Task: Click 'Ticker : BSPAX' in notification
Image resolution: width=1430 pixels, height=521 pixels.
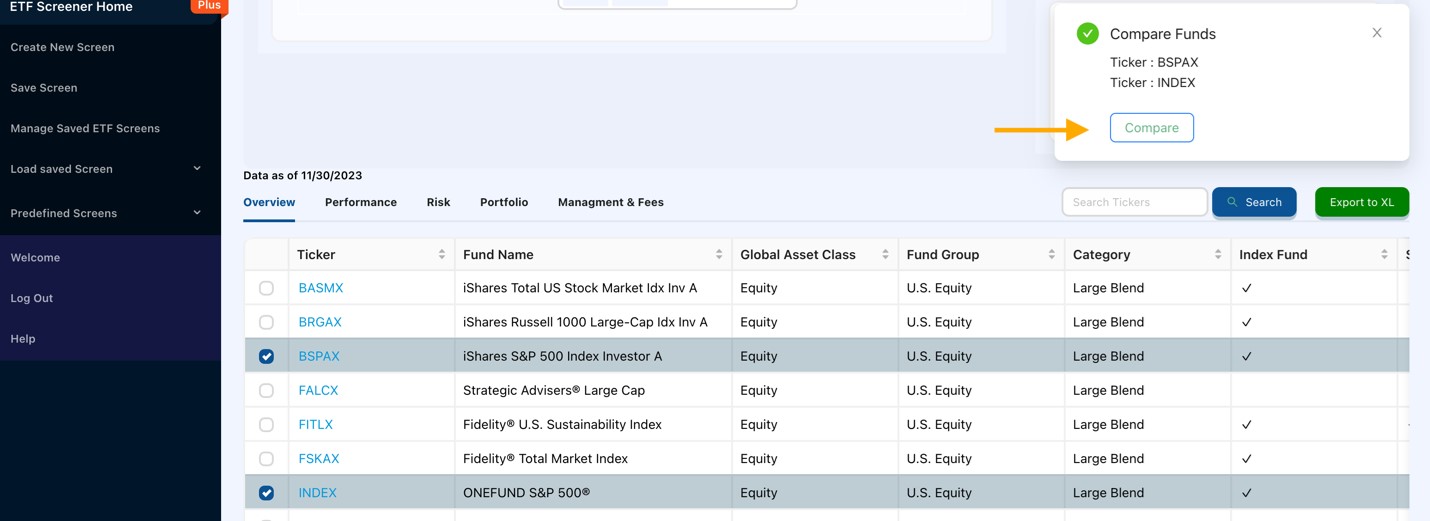Action: click(x=1154, y=62)
